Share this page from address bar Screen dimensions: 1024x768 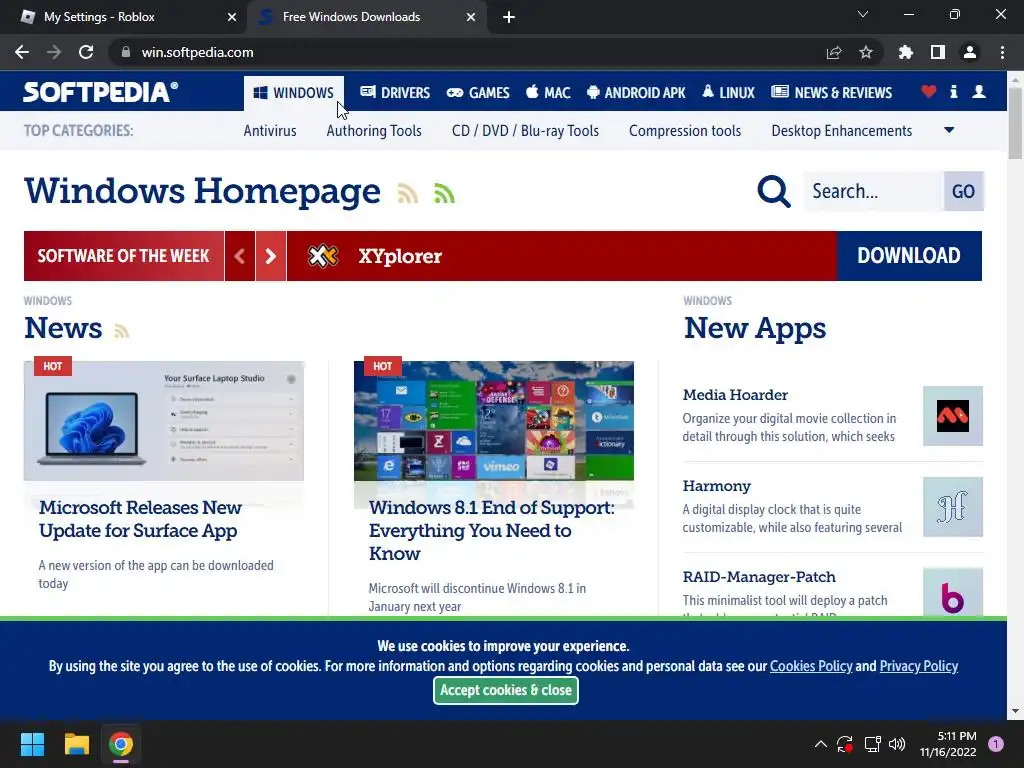point(834,52)
